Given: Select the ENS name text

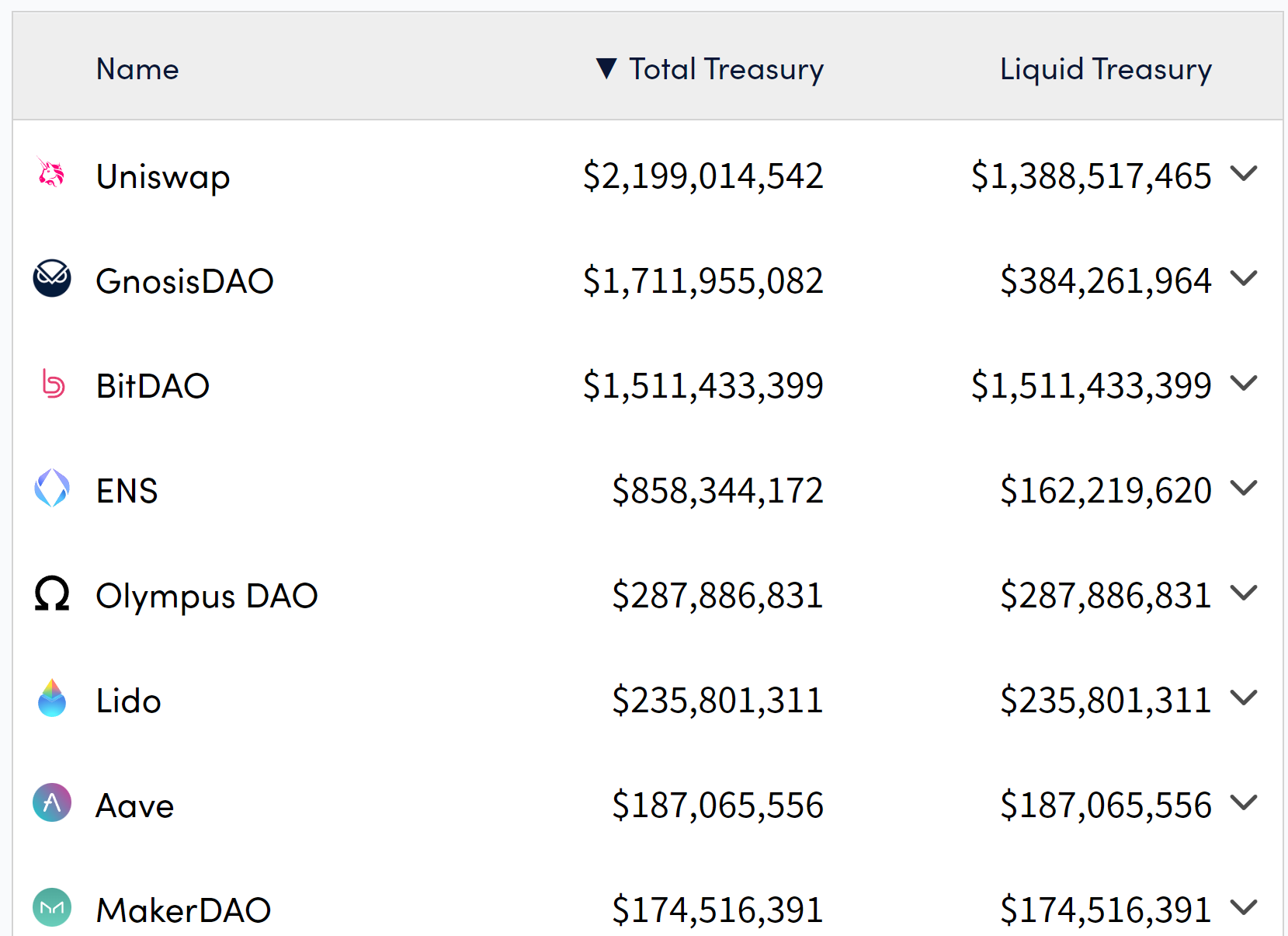Looking at the screenshot, I should (x=127, y=491).
